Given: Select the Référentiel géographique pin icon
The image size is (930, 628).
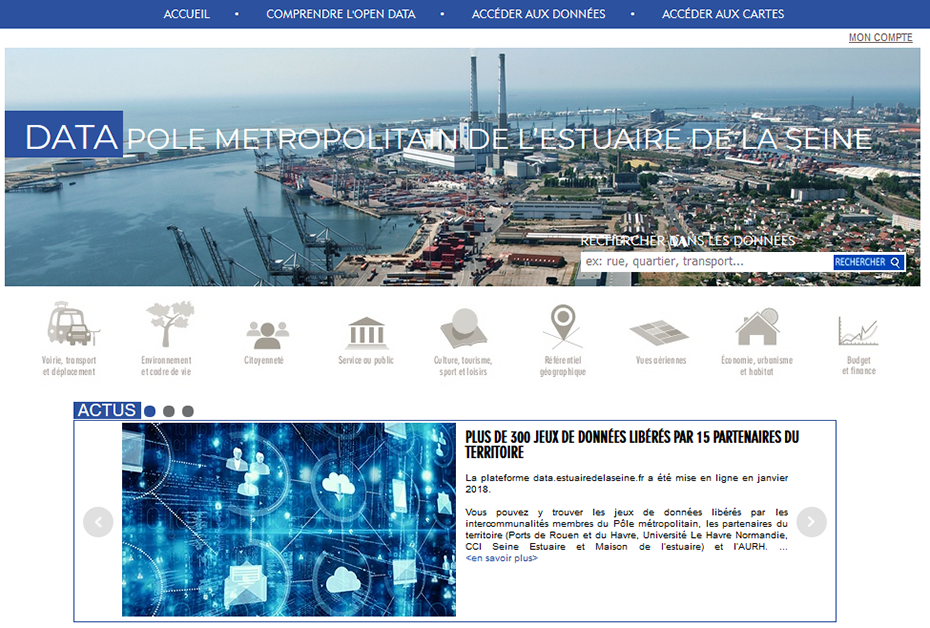Looking at the screenshot, I should (x=563, y=326).
